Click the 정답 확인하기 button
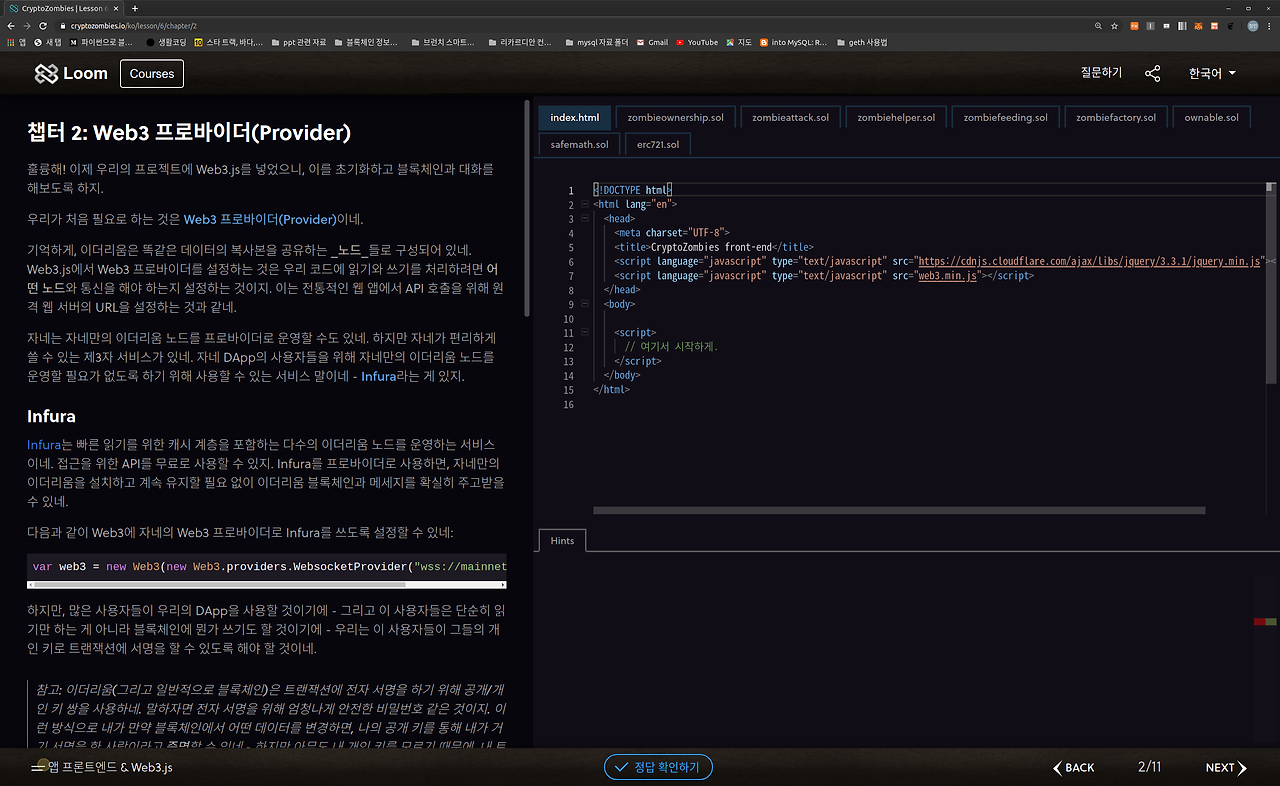Viewport: 1280px width, 786px height. coord(658,767)
